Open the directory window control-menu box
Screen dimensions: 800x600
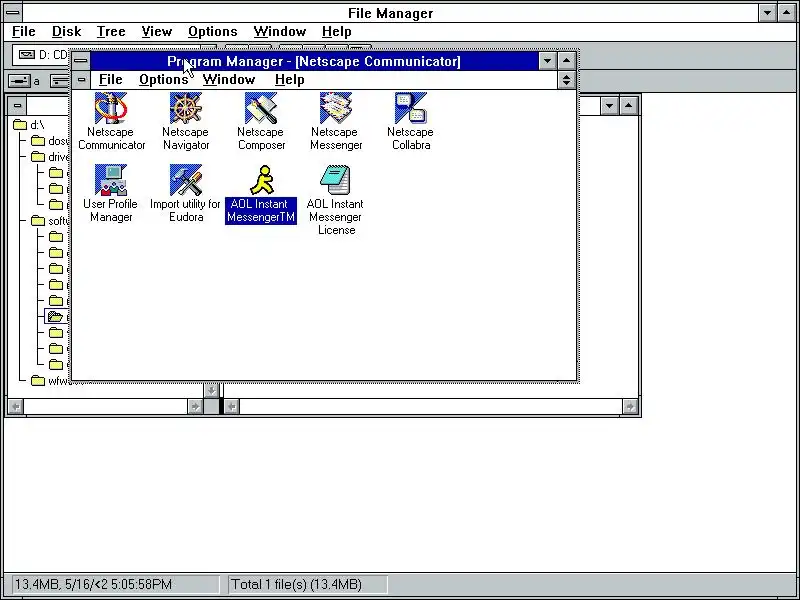pyautogui.click(x=17, y=106)
